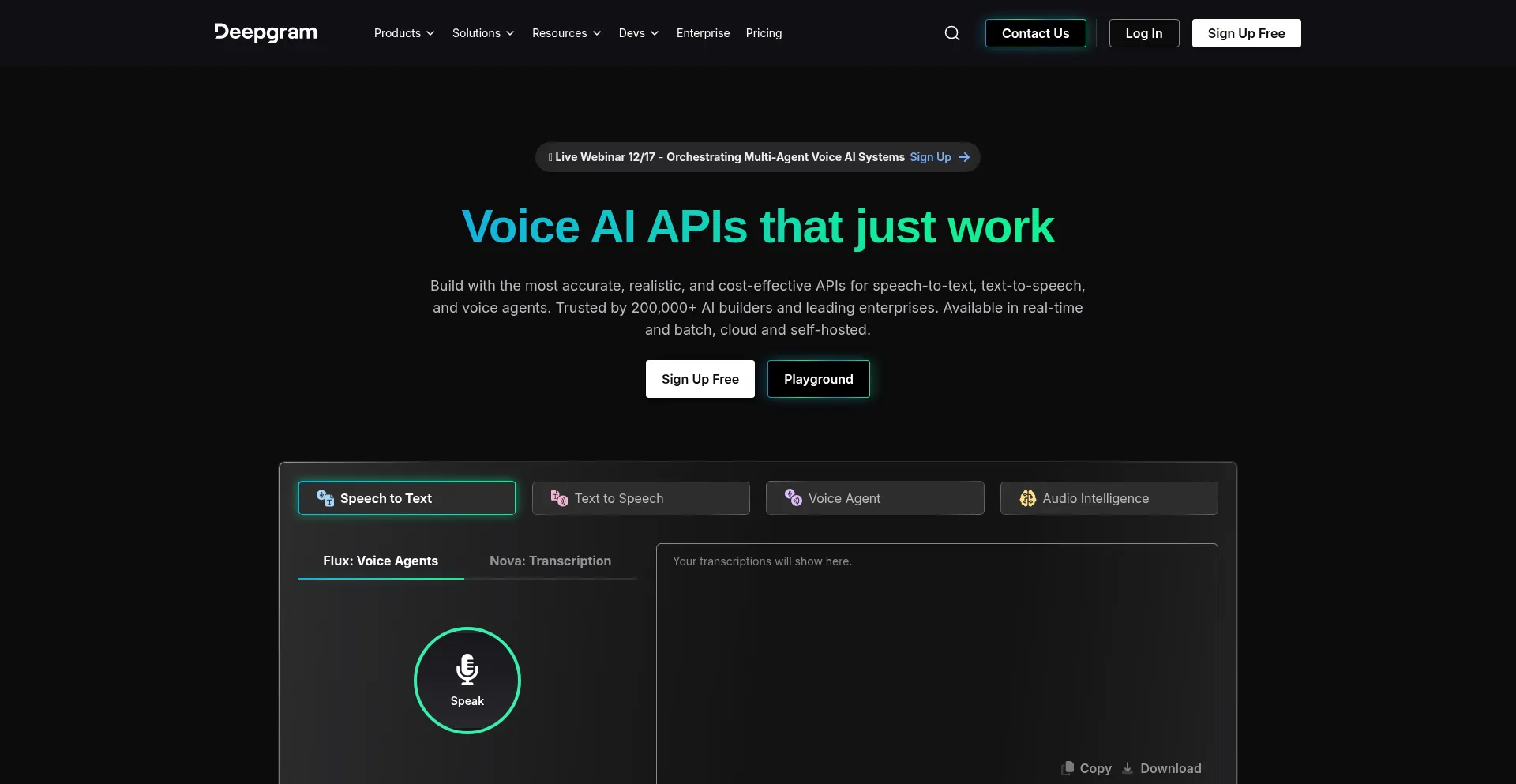Click the microphone Speak button

[467, 680]
